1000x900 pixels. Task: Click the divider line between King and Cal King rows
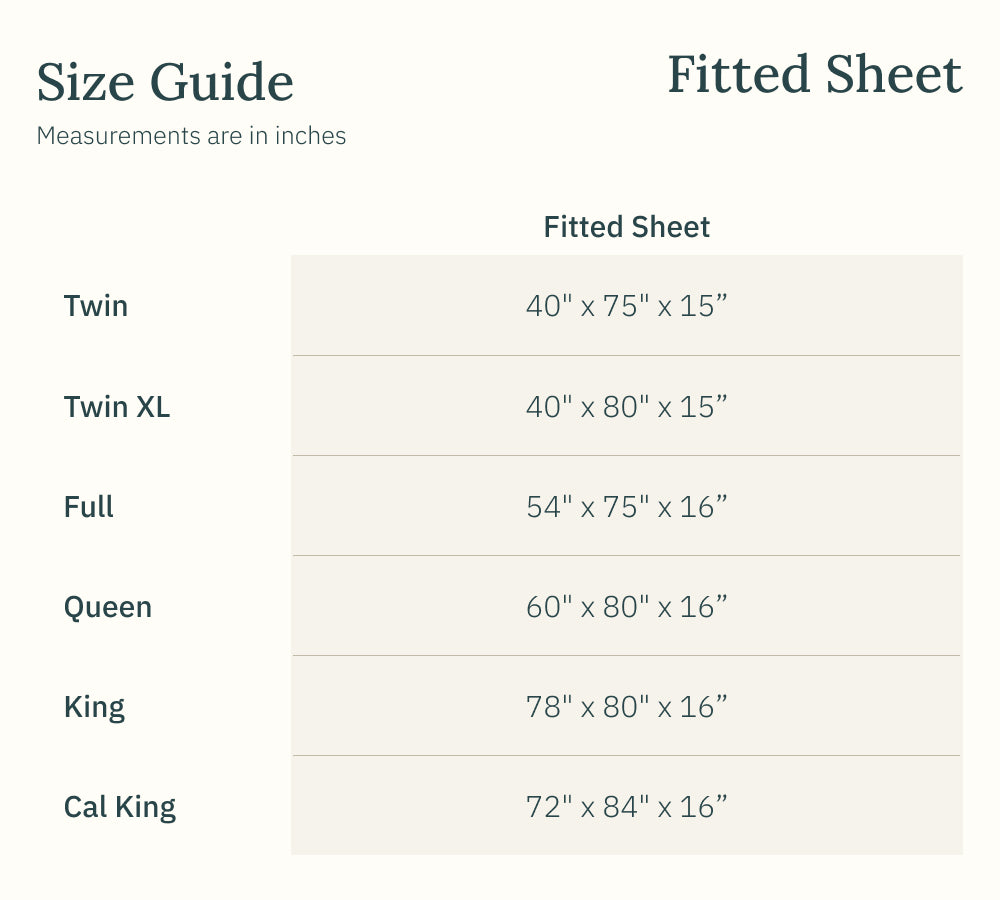point(626,755)
